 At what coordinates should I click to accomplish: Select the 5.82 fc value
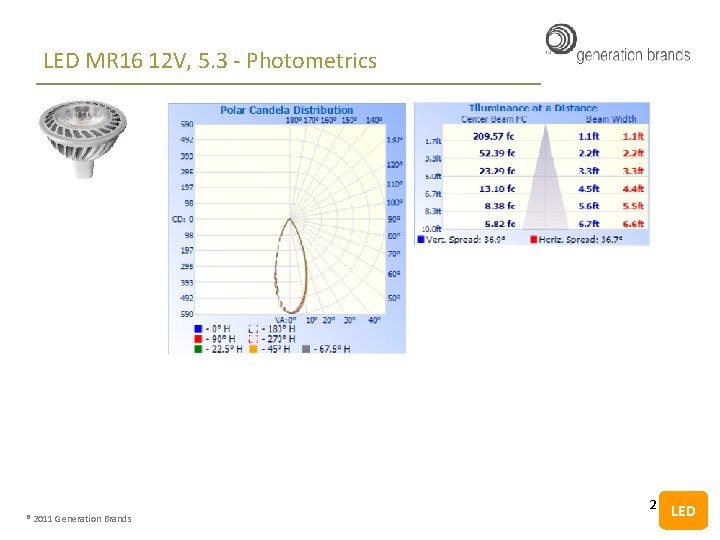click(500, 224)
